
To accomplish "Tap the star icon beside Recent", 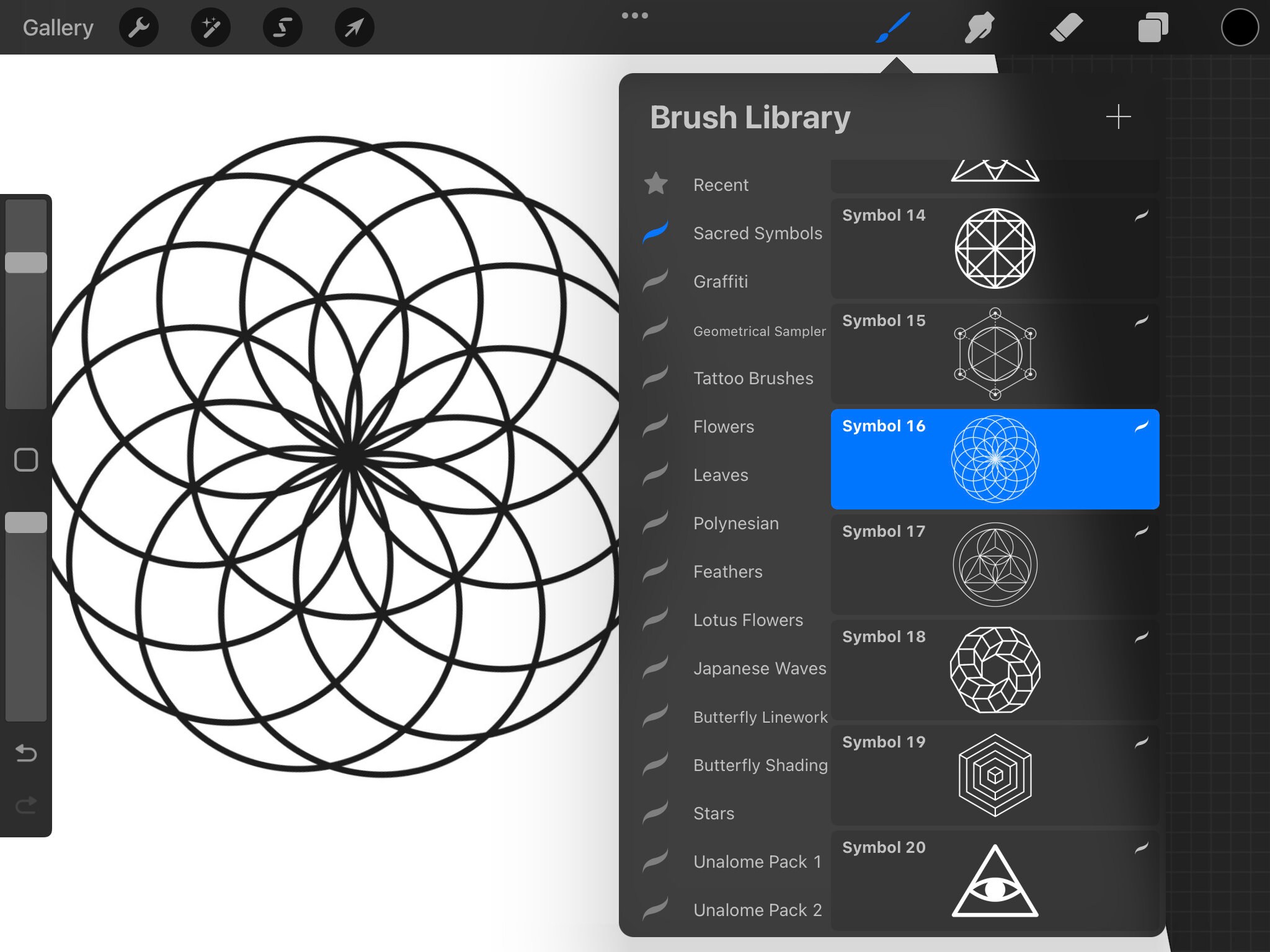I will click(656, 183).
